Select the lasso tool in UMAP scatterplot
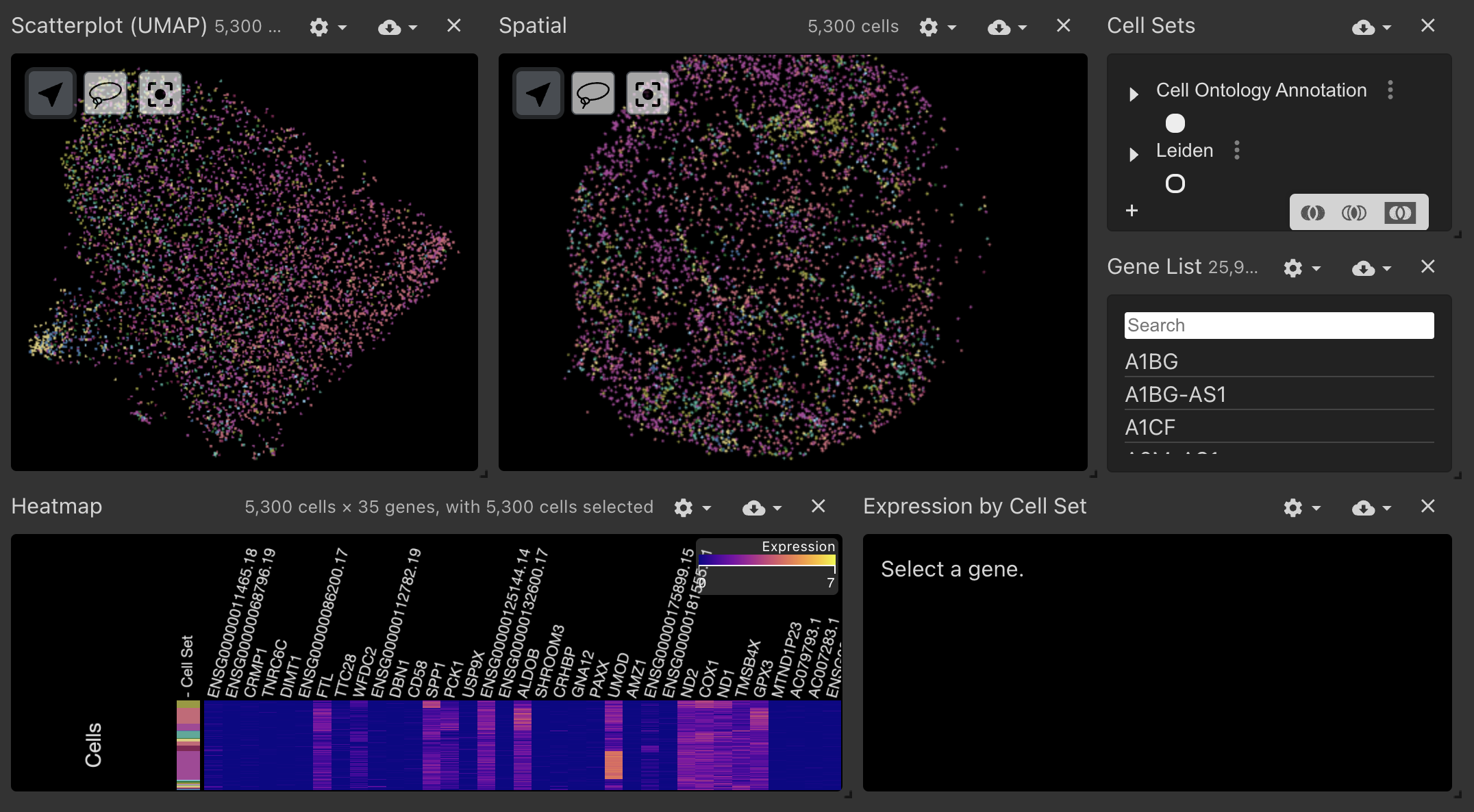Image resolution: width=1474 pixels, height=812 pixels. coord(105,94)
